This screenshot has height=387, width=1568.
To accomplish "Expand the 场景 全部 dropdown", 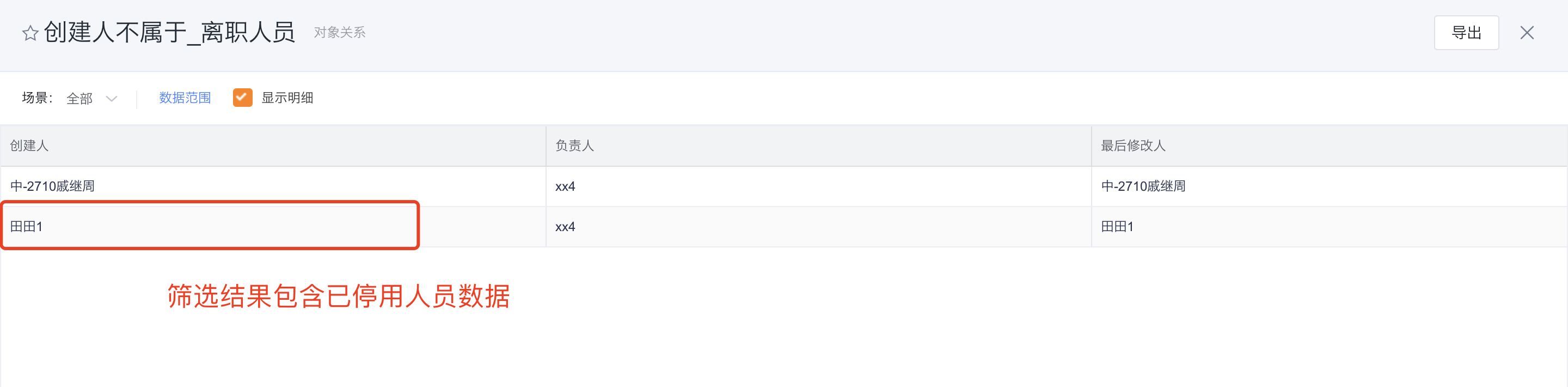I will click(x=91, y=98).
